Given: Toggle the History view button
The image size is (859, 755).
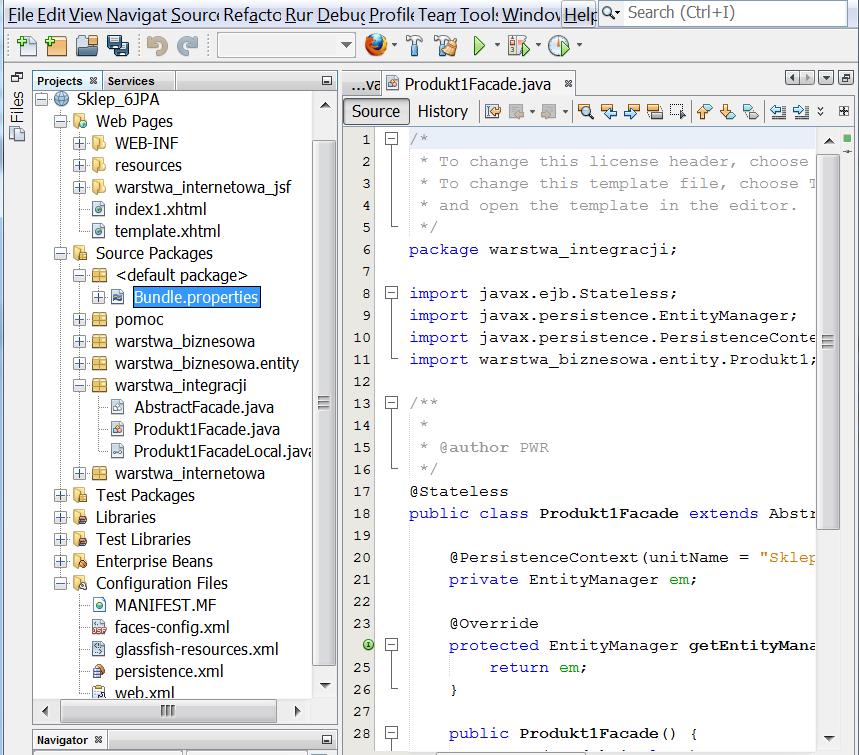Looking at the screenshot, I should click(x=443, y=111).
